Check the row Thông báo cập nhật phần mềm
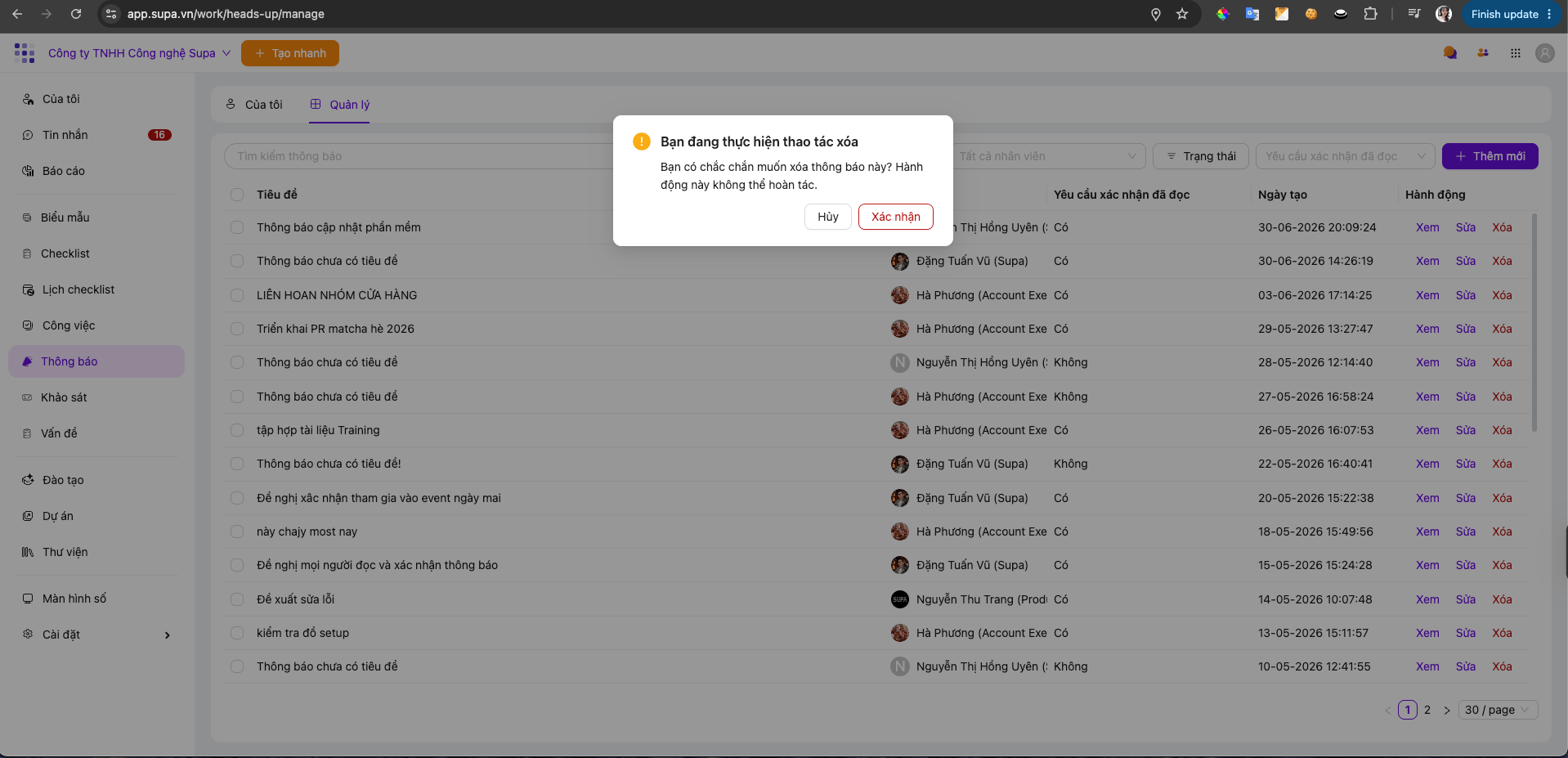 (237, 227)
